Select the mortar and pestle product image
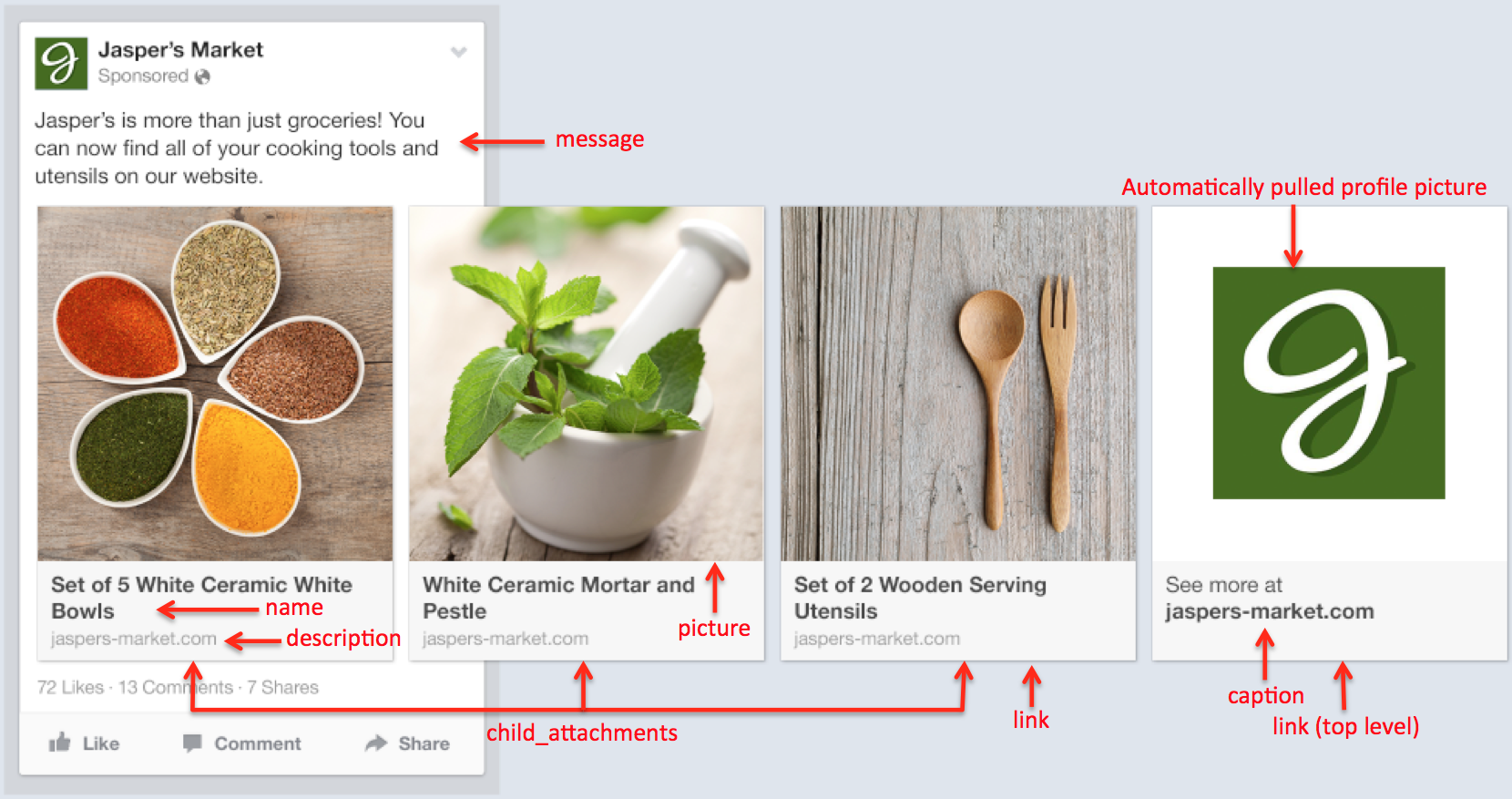This screenshot has height=799, width=1512. 587,384
